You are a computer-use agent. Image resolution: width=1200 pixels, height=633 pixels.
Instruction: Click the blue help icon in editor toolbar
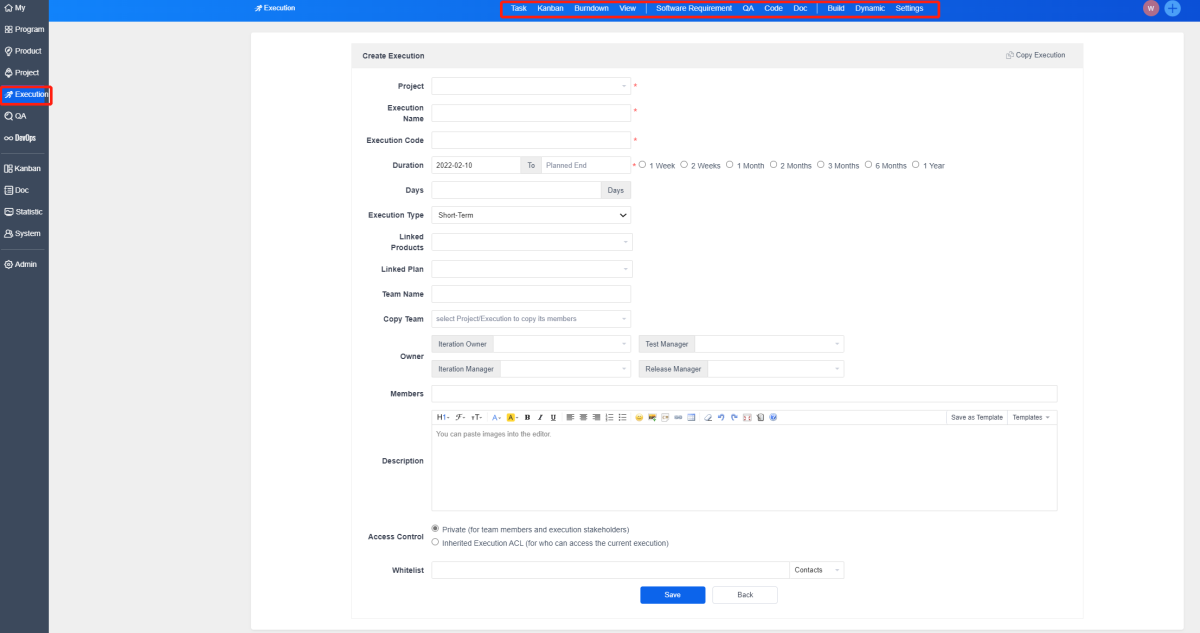point(773,417)
